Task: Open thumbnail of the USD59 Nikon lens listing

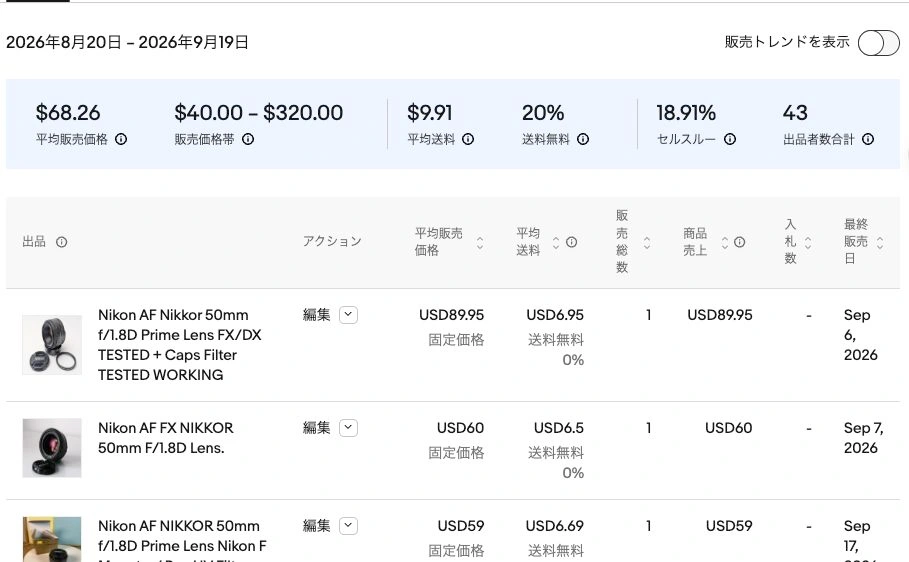Action: click(52, 539)
